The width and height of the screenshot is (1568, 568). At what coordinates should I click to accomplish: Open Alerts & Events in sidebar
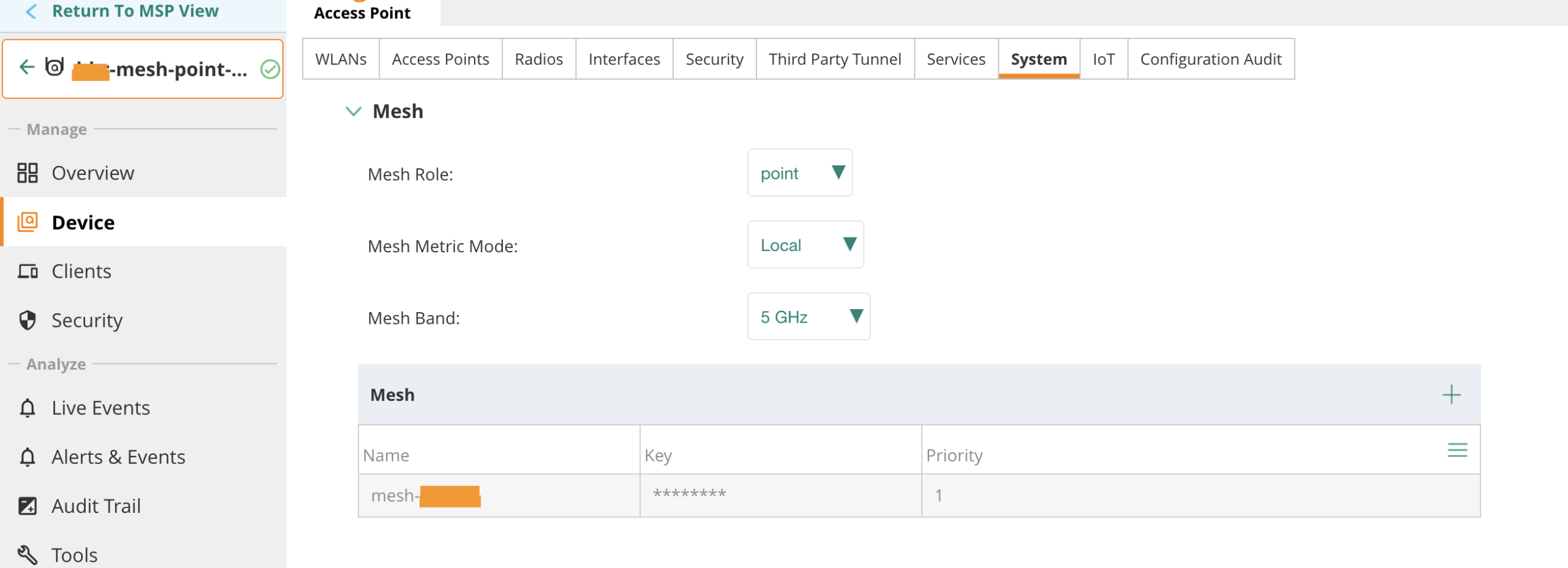(118, 457)
